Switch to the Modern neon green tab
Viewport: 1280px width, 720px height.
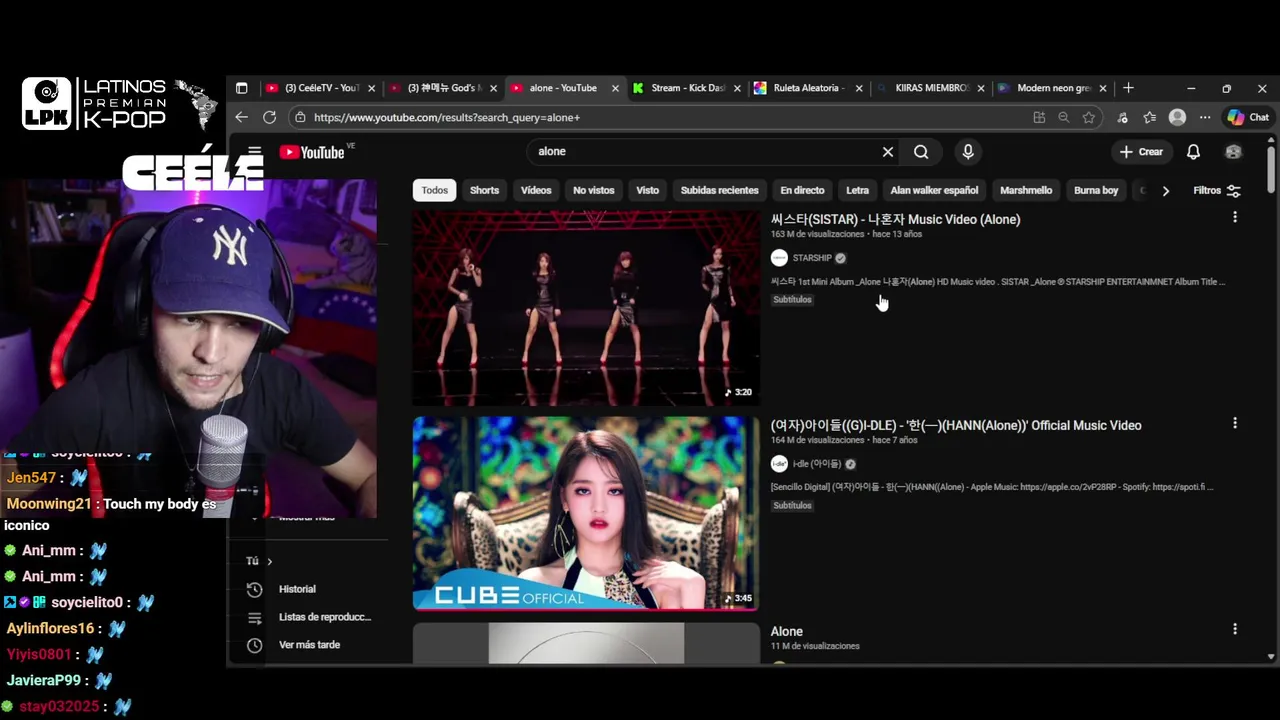1052,88
